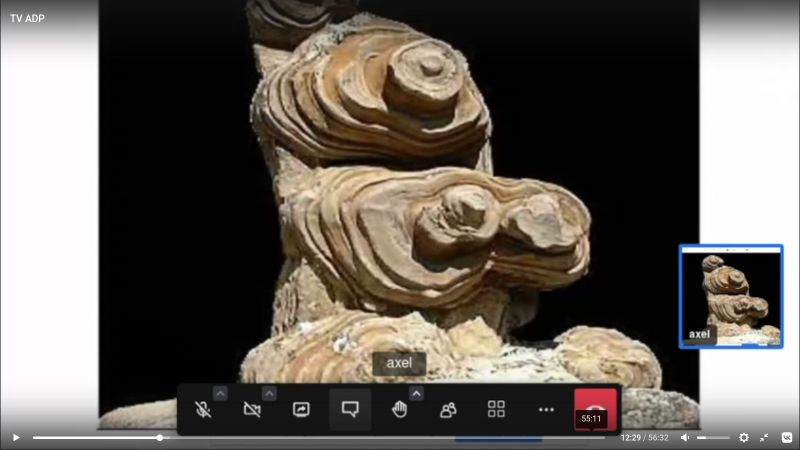The width and height of the screenshot is (800, 450).
Task: Hang up with the red button
Action: (x=595, y=409)
